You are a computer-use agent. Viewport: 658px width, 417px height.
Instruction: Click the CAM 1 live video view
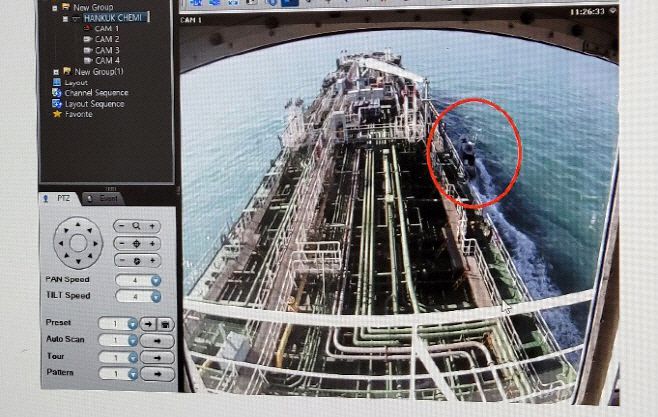point(400,200)
